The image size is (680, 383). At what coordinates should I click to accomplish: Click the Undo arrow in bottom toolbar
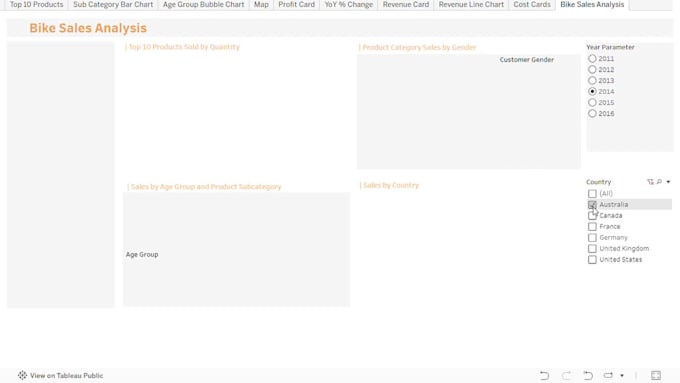pos(544,375)
